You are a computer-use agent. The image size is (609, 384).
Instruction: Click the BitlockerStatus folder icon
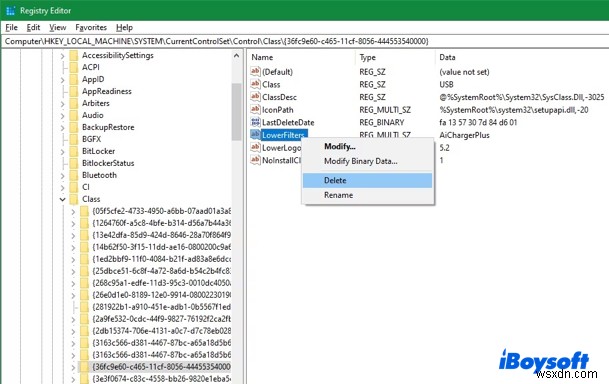coord(74,163)
